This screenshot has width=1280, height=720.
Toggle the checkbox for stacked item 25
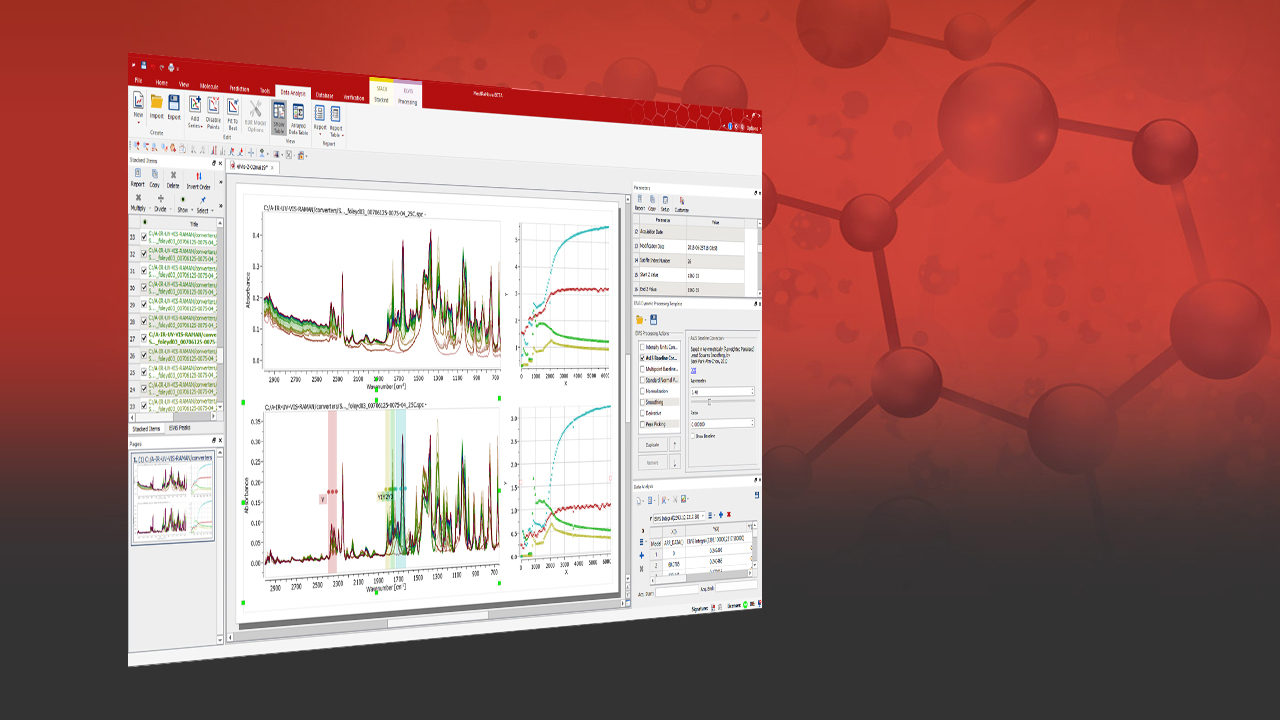144,372
